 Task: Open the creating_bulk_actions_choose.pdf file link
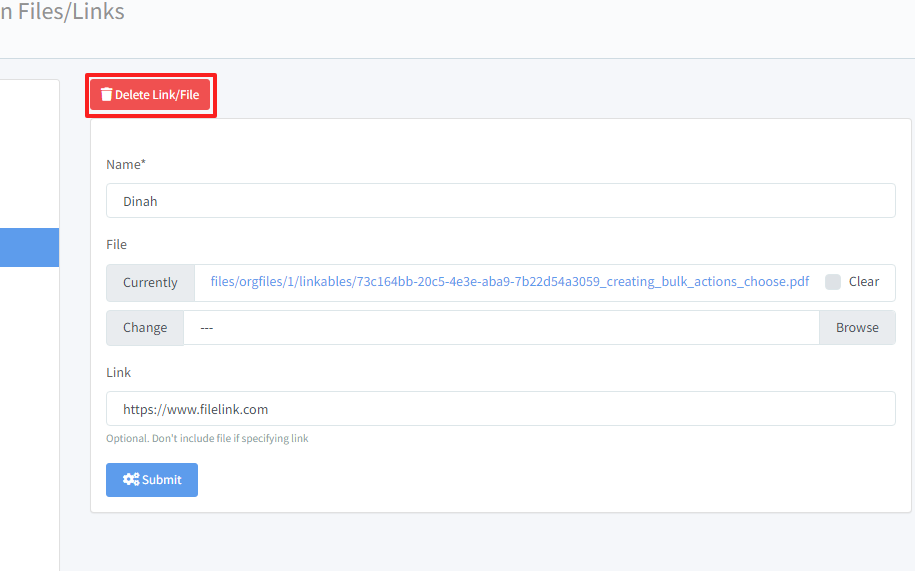tap(509, 282)
